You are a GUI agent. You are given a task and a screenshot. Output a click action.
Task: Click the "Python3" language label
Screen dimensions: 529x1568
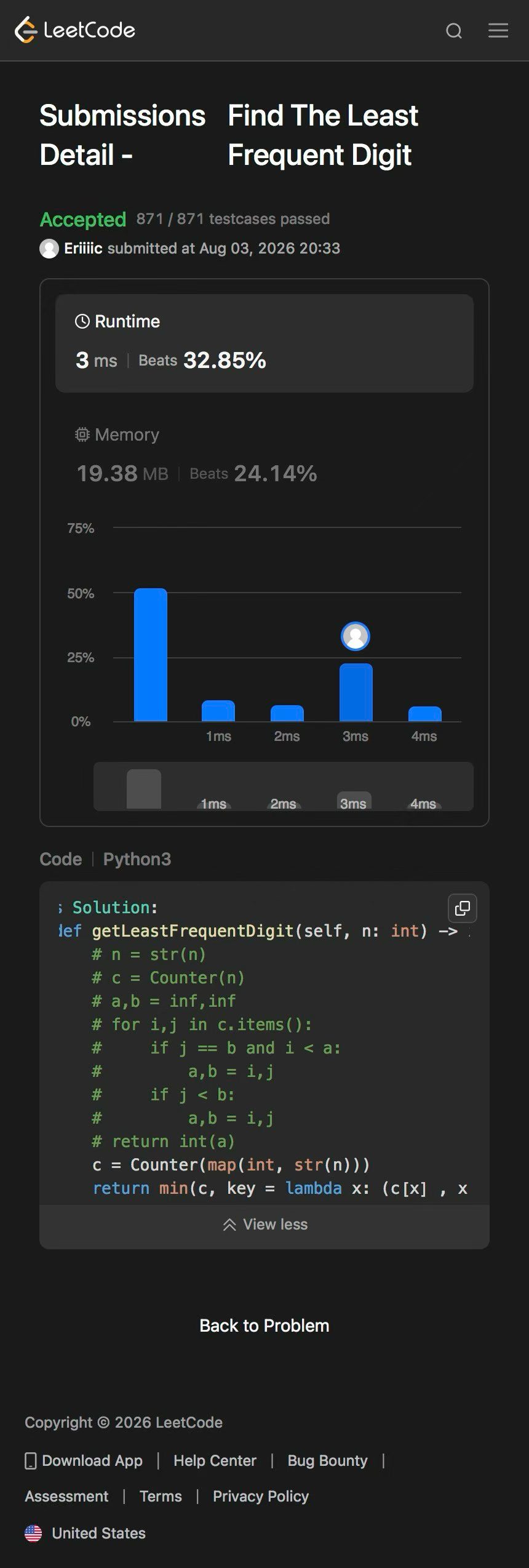[137, 859]
